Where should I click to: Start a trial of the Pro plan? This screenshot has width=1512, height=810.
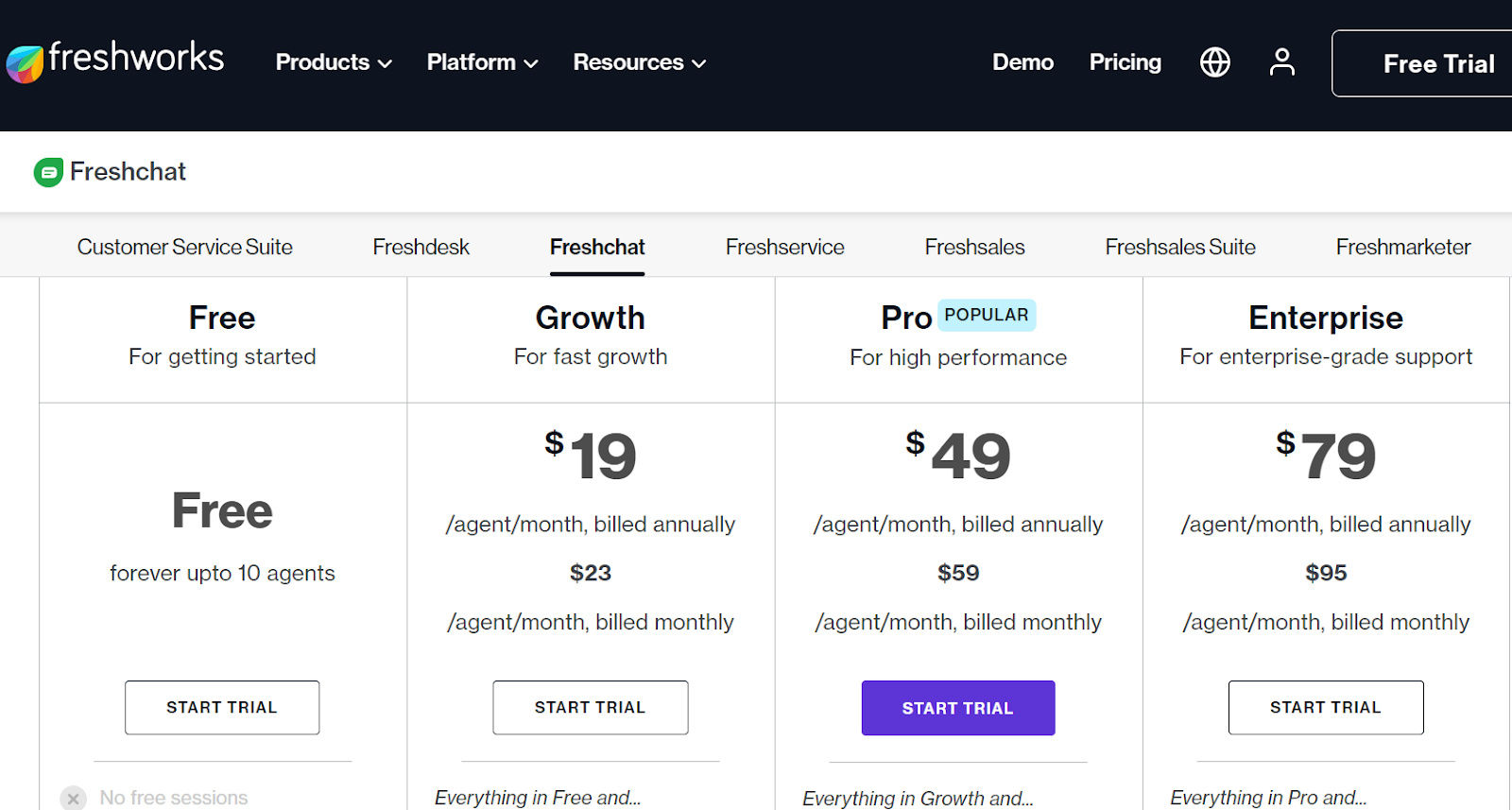tap(957, 707)
